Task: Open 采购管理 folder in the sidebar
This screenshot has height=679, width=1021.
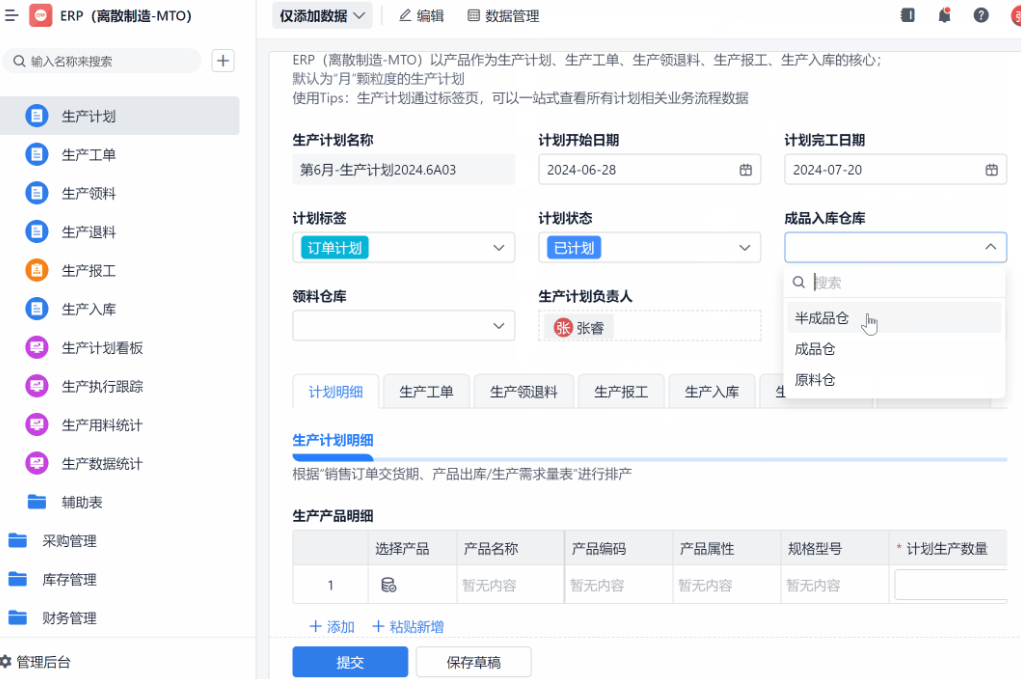Action: [x=120, y=540]
